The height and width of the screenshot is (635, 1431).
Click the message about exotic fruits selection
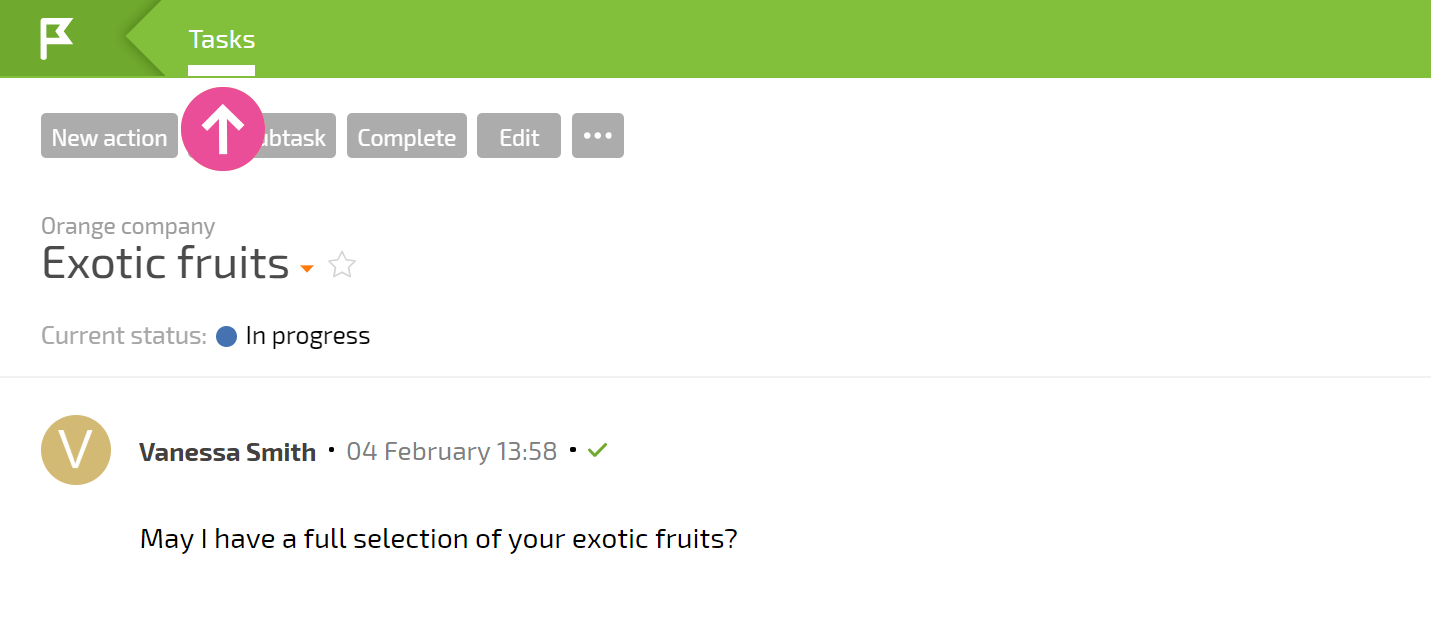tap(439, 540)
